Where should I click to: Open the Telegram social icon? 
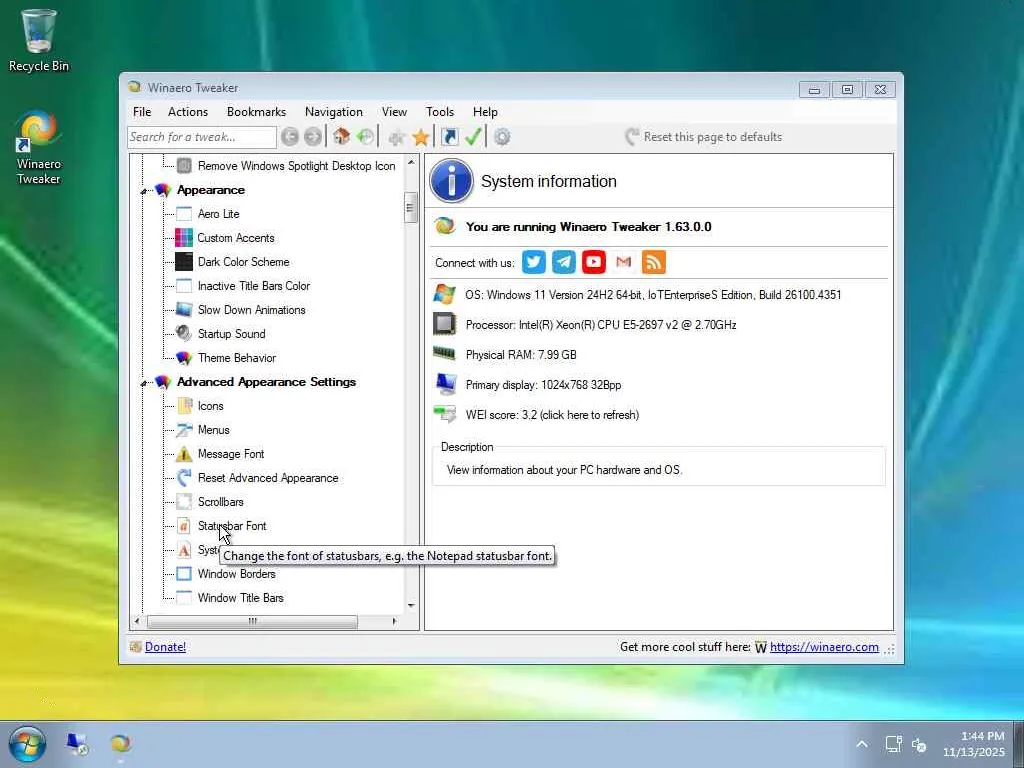(564, 263)
